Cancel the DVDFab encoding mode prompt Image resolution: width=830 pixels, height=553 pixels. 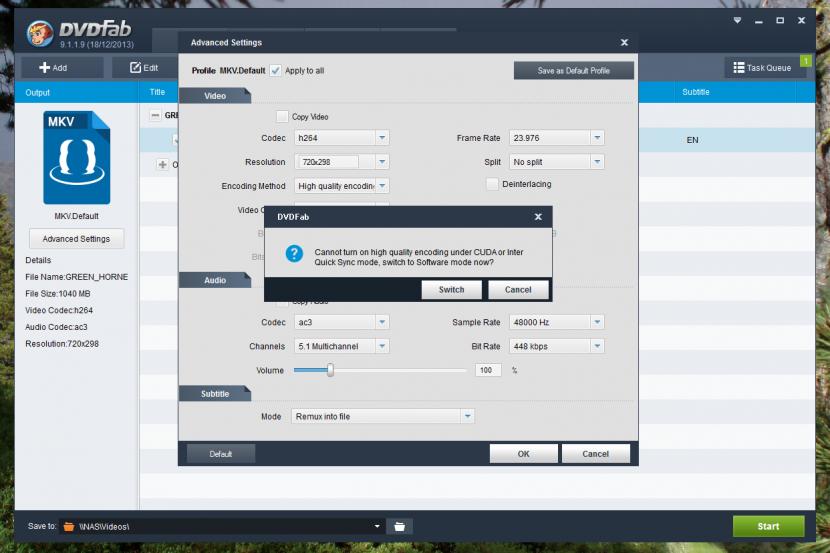pos(518,289)
